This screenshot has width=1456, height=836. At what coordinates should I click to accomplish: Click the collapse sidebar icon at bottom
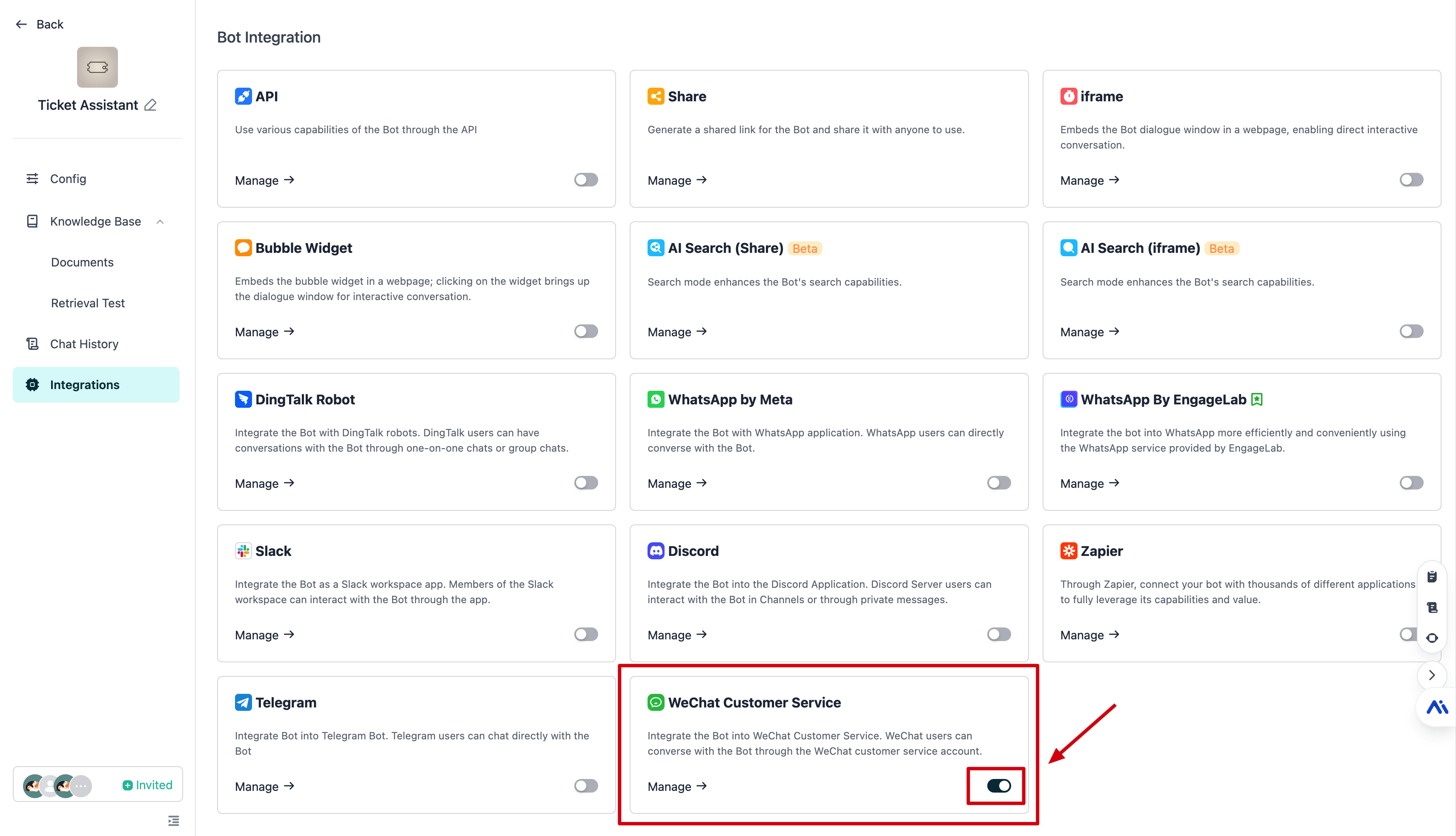[173, 821]
